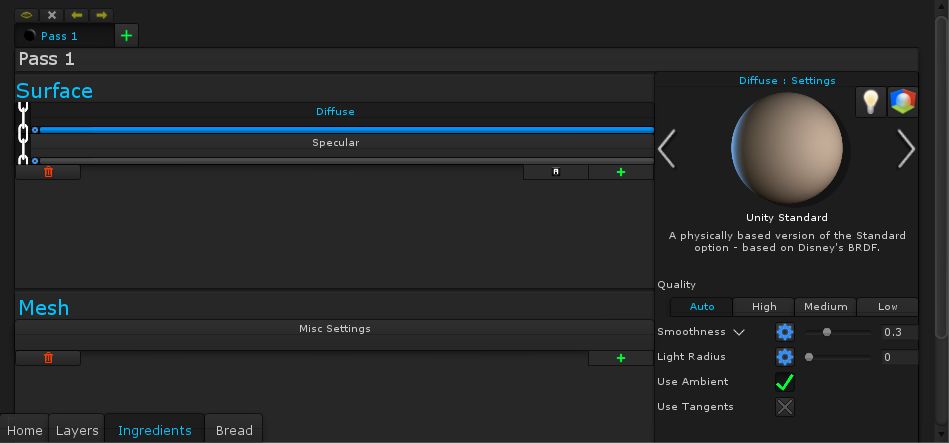The image size is (949, 443).
Task: Go to the next diffuse model with the right arrow
Action: click(906, 149)
